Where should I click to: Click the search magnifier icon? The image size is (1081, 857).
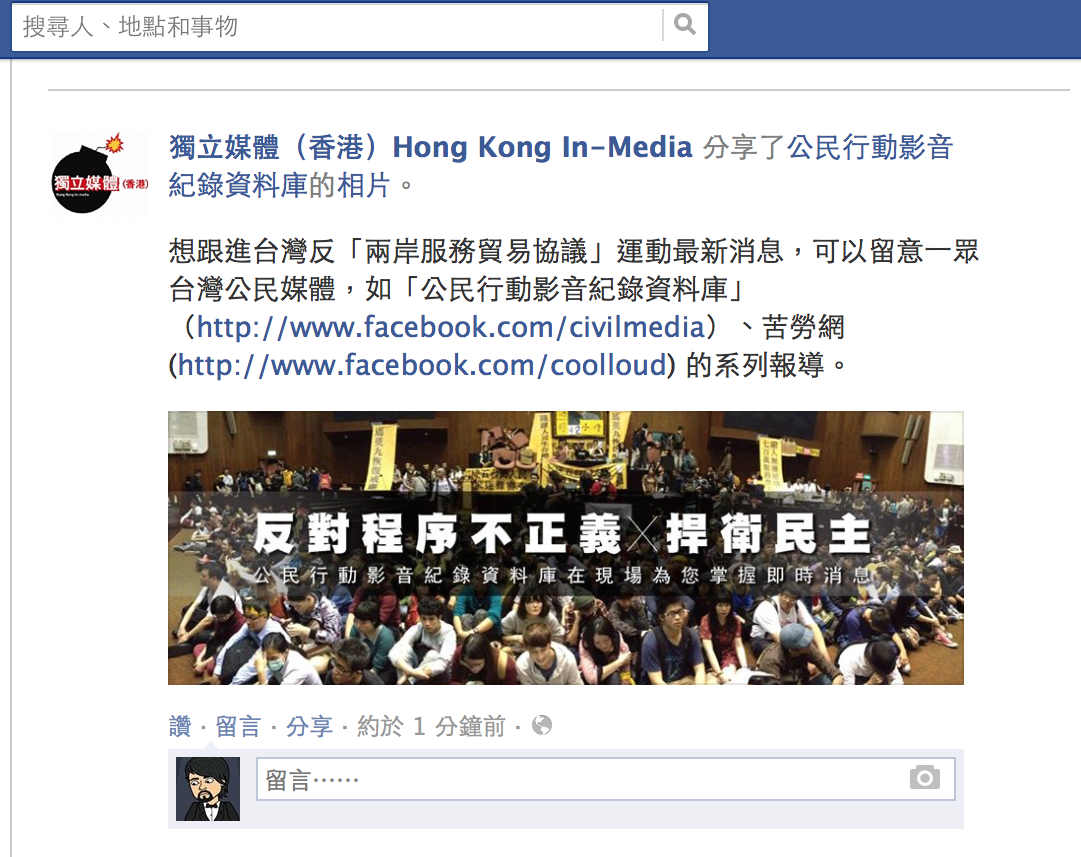pos(685,26)
